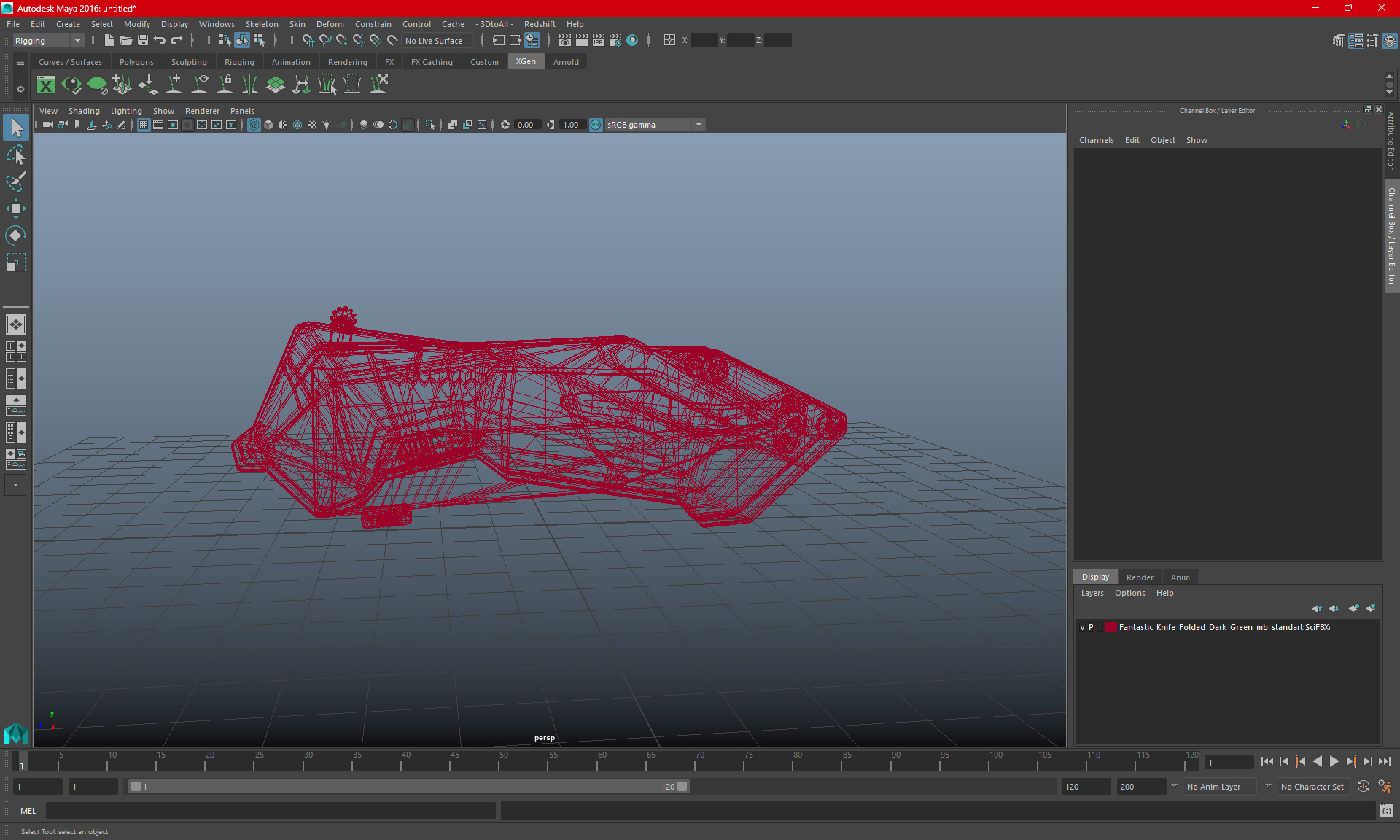
Task: Click the Open Scene folder icon
Action: (125, 41)
